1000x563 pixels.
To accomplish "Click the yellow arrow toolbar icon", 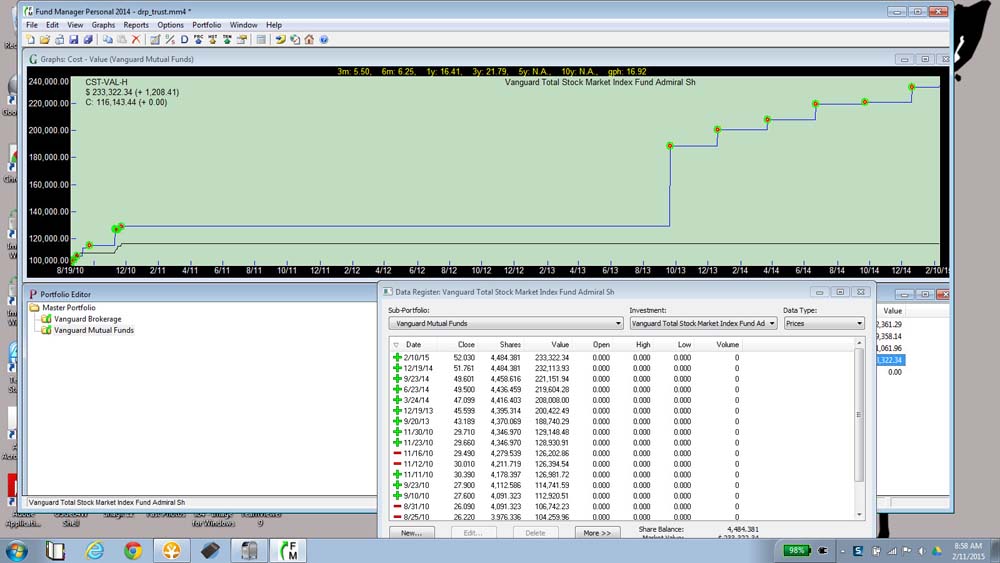I will point(280,40).
